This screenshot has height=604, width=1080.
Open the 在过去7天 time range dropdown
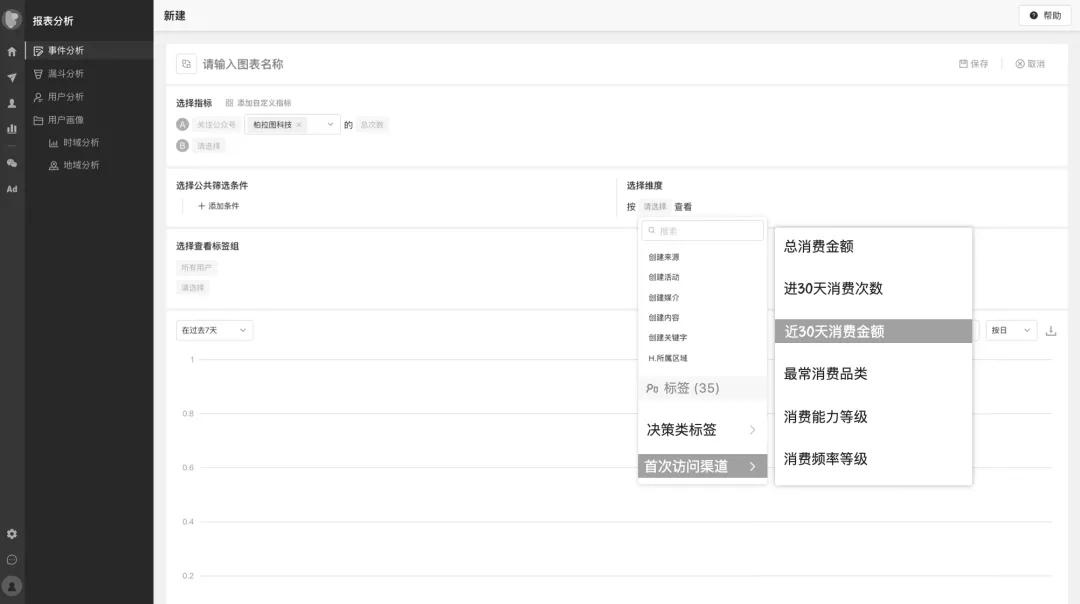[x=213, y=329]
